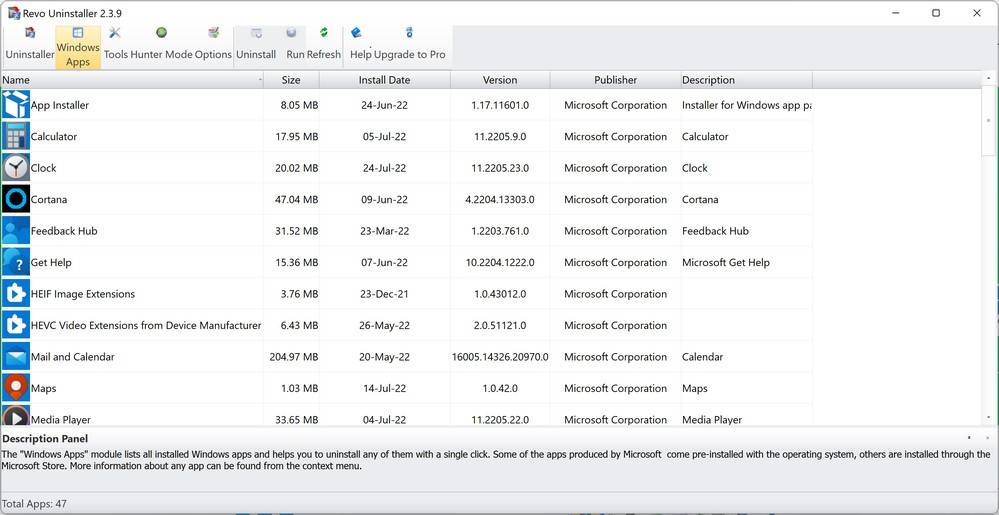
Task: Click the Total Apps: 47 status text
Action: pos(34,504)
